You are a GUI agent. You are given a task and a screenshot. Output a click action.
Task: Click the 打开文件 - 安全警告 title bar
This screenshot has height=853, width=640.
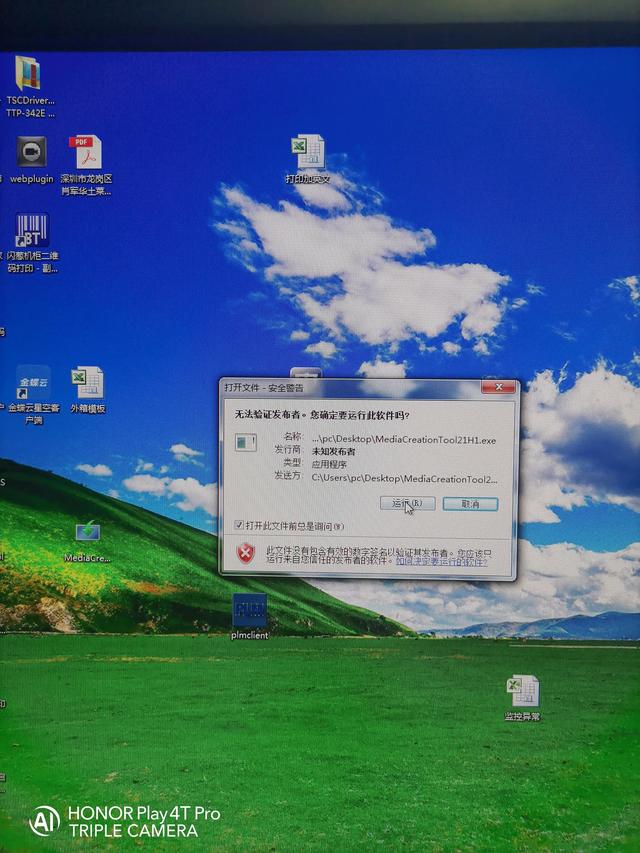(x=351, y=387)
